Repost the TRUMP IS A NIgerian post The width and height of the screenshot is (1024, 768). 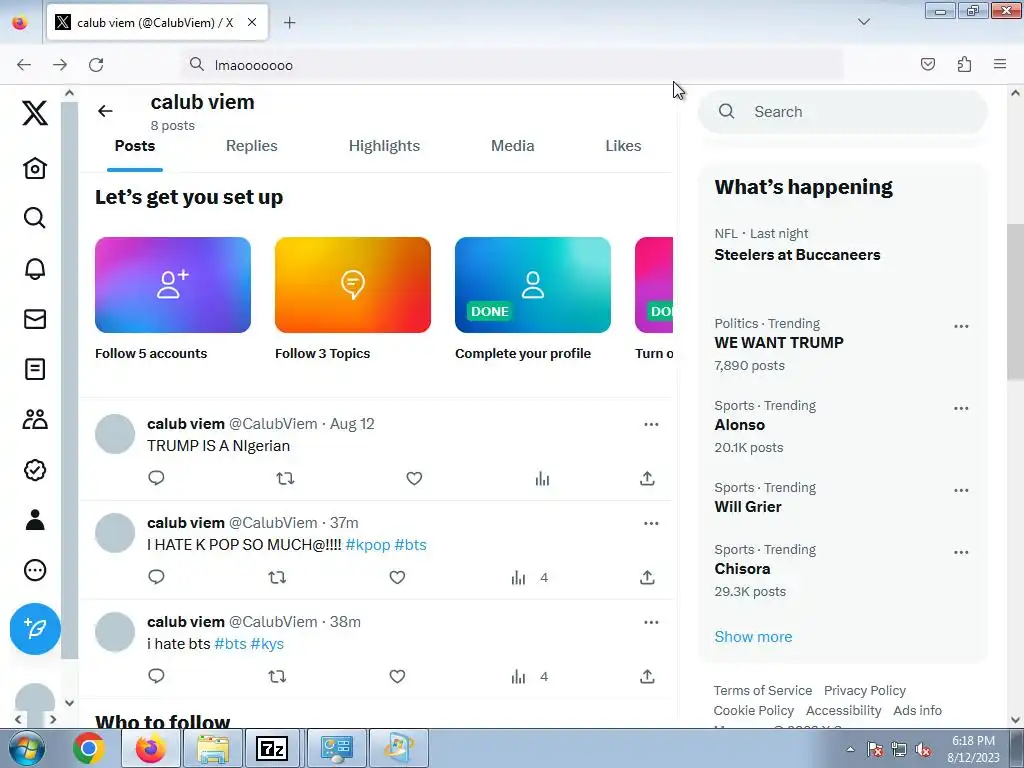click(x=285, y=479)
